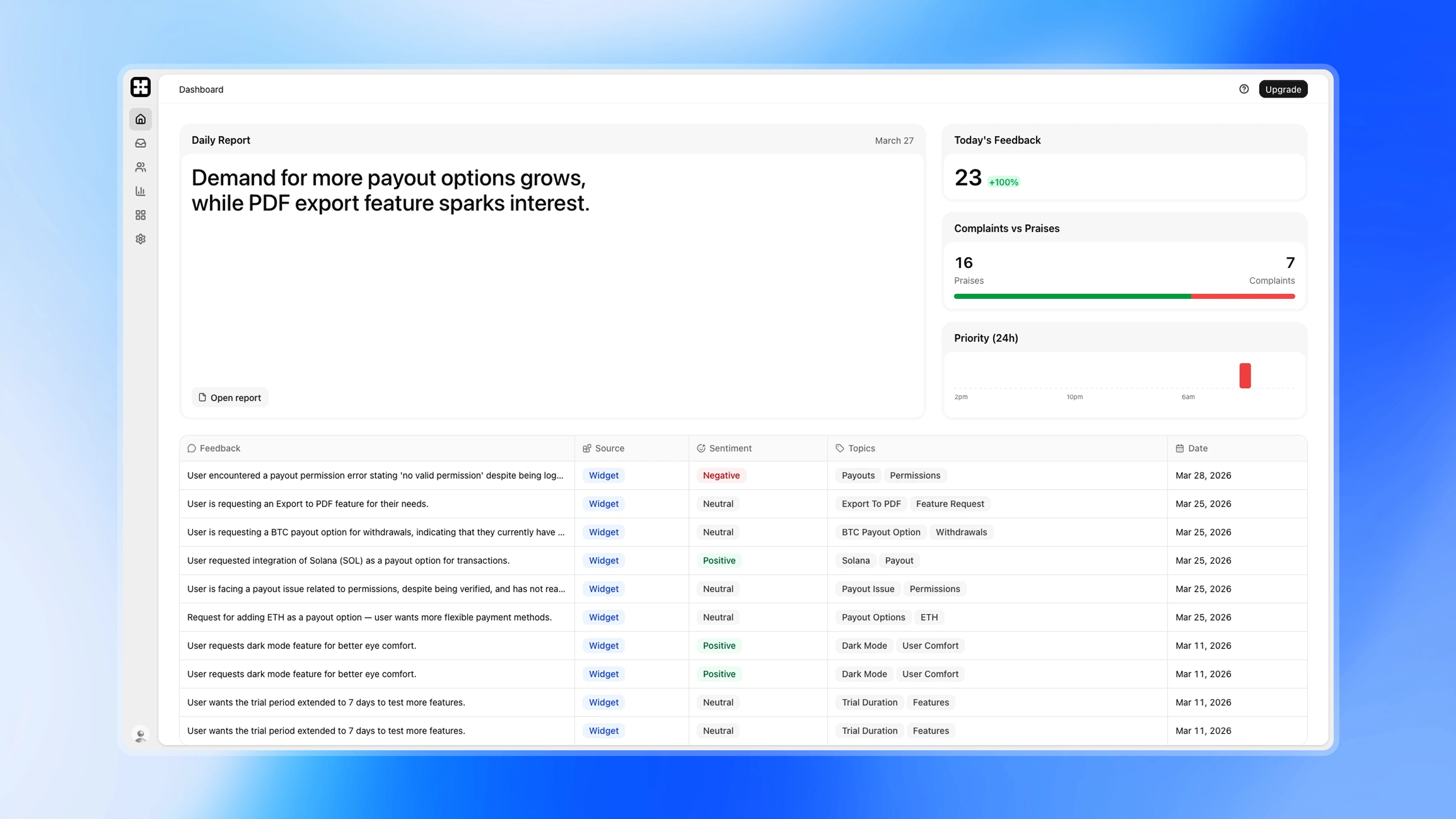Open the Home icon in sidebar

pos(140,119)
